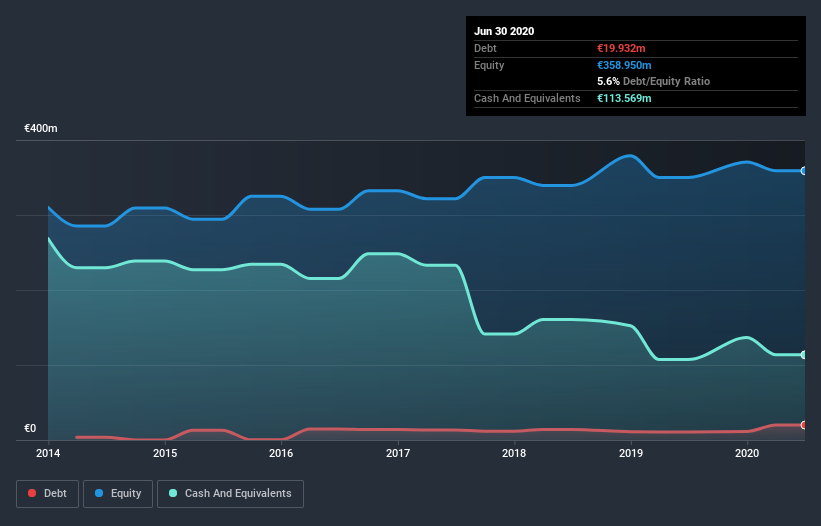Click the €358.950m equity value
Image resolution: width=821 pixels, height=526 pixels.
click(624, 65)
